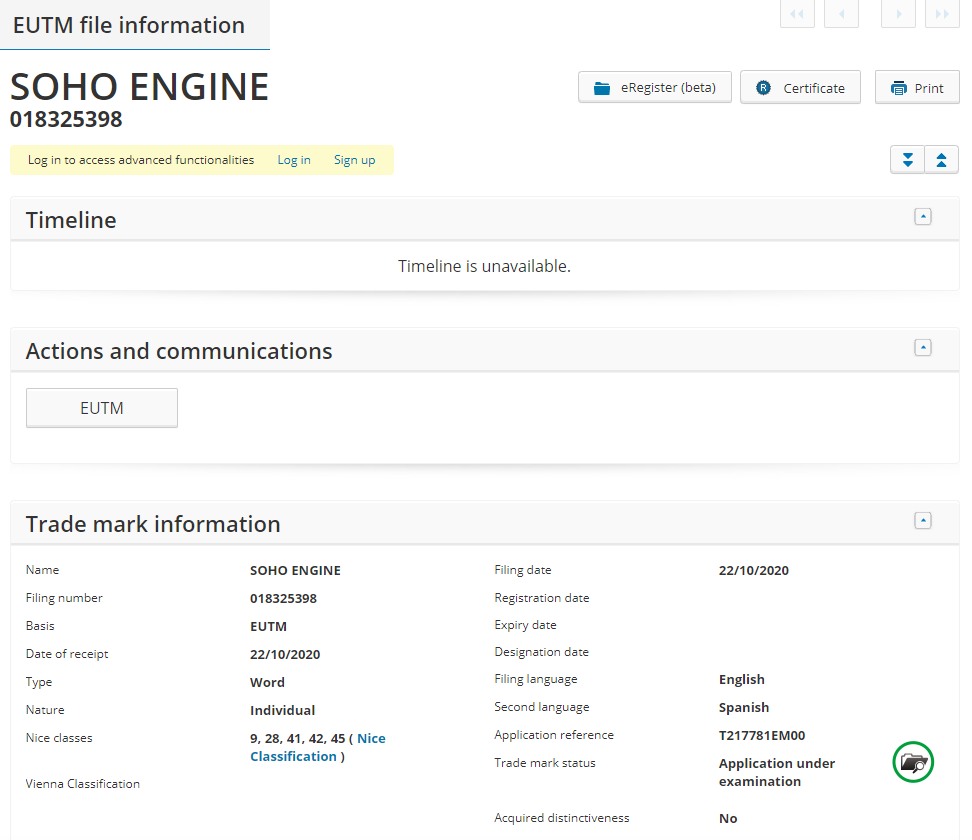Collapse all sections with double-up arrows
The width and height of the screenshot is (972, 840).
[942, 160]
